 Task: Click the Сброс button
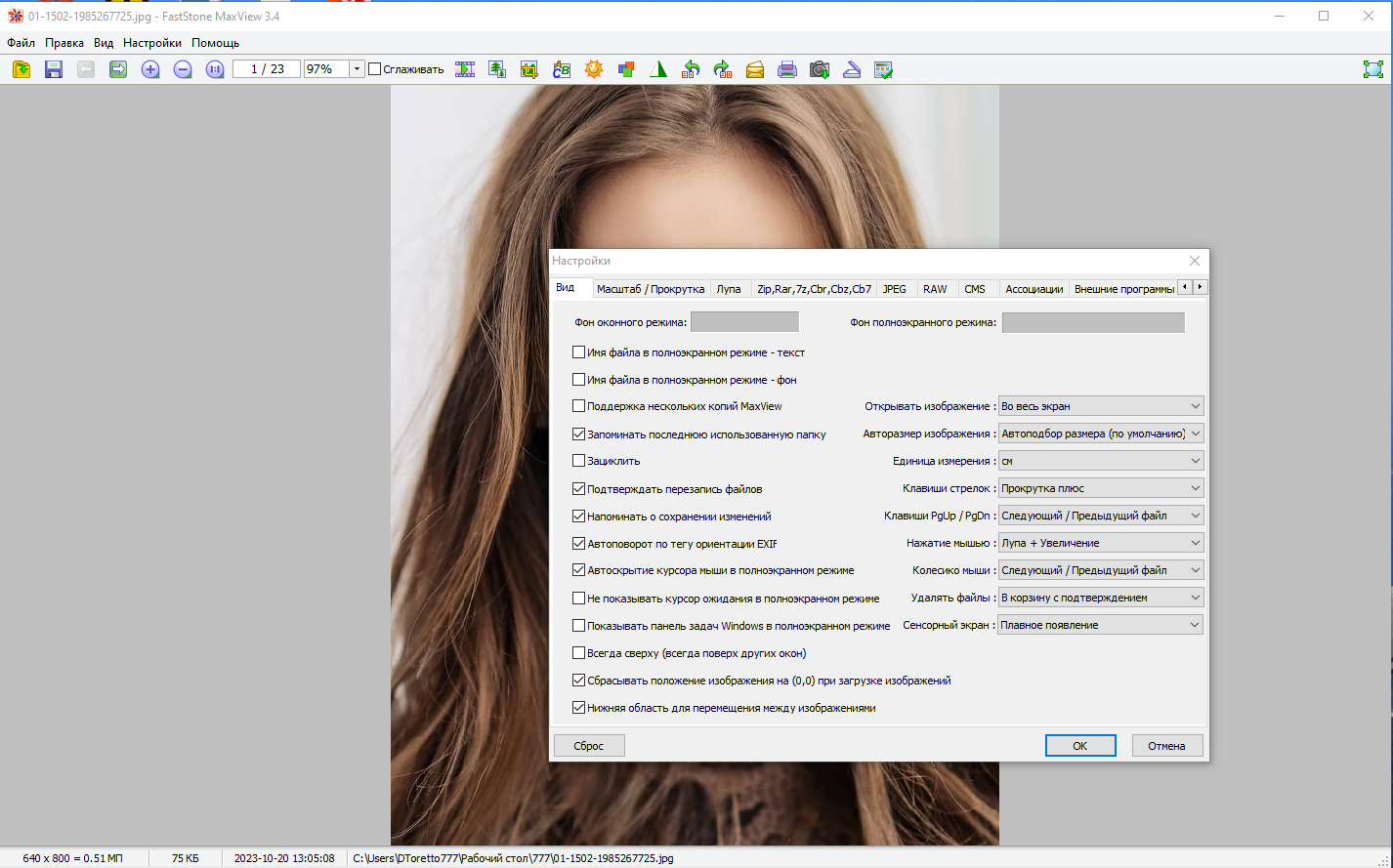click(589, 746)
